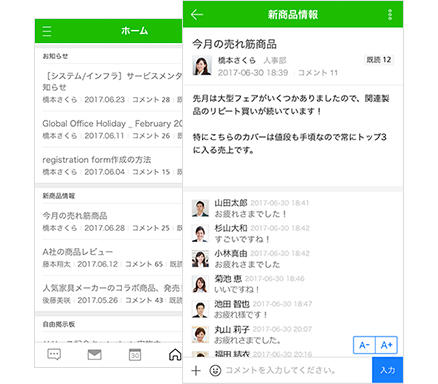The width and height of the screenshot is (438, 384).
Task: Tap the plus attachment icon beside comment field
Action: point(196,370)
